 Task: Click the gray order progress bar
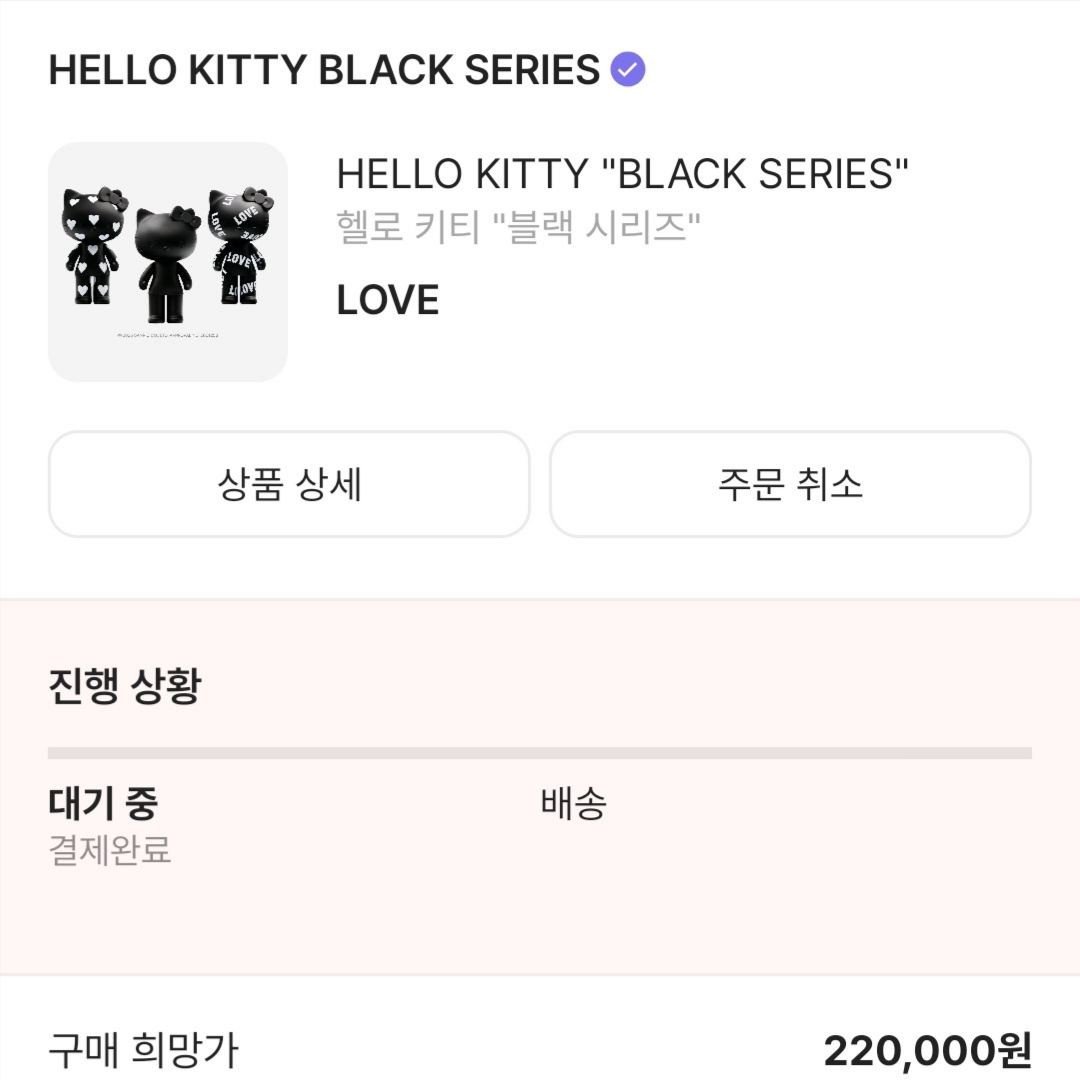[540, 753]
